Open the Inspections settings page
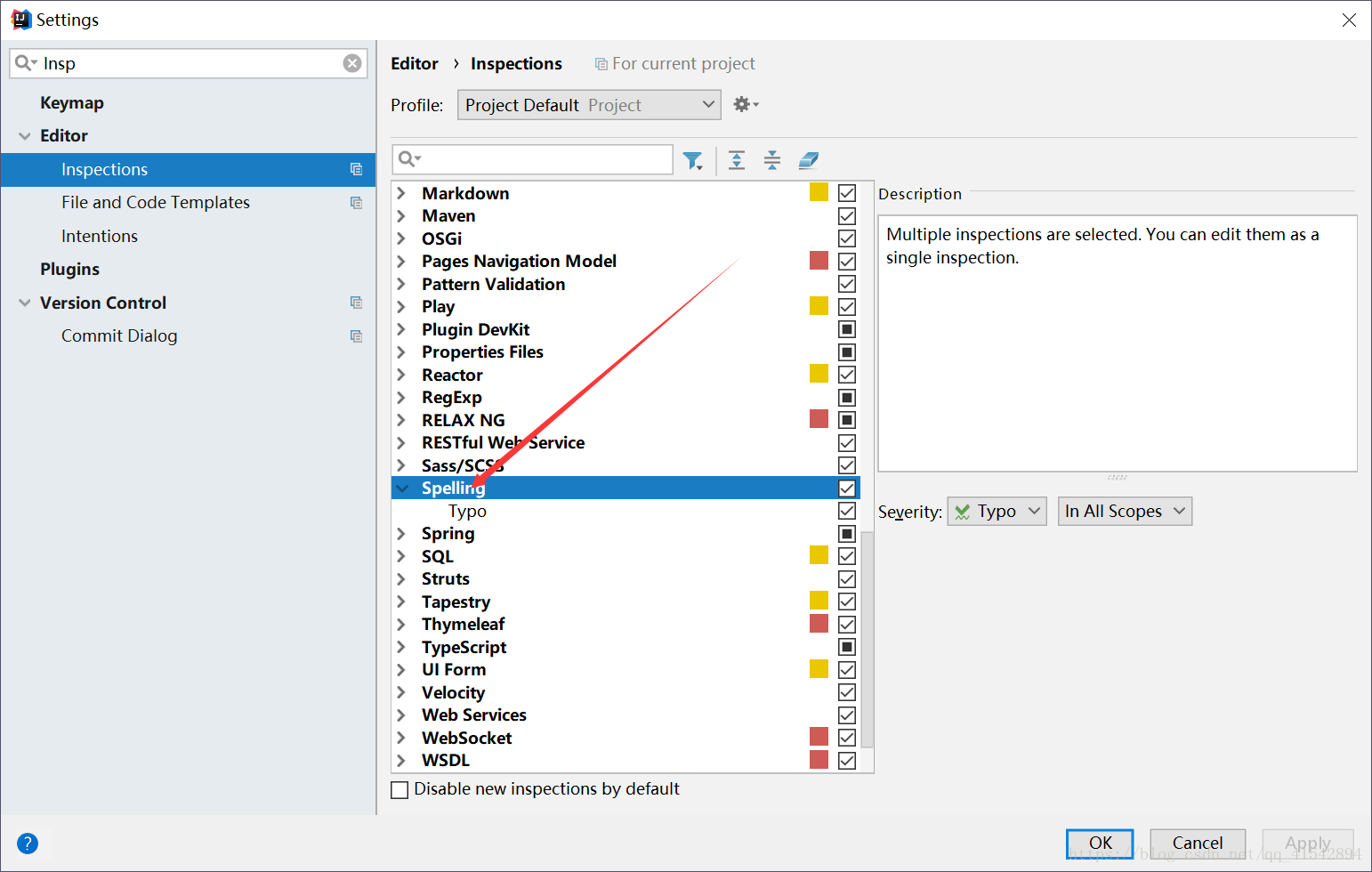The image size is (1372, 872). pos(188,169)
